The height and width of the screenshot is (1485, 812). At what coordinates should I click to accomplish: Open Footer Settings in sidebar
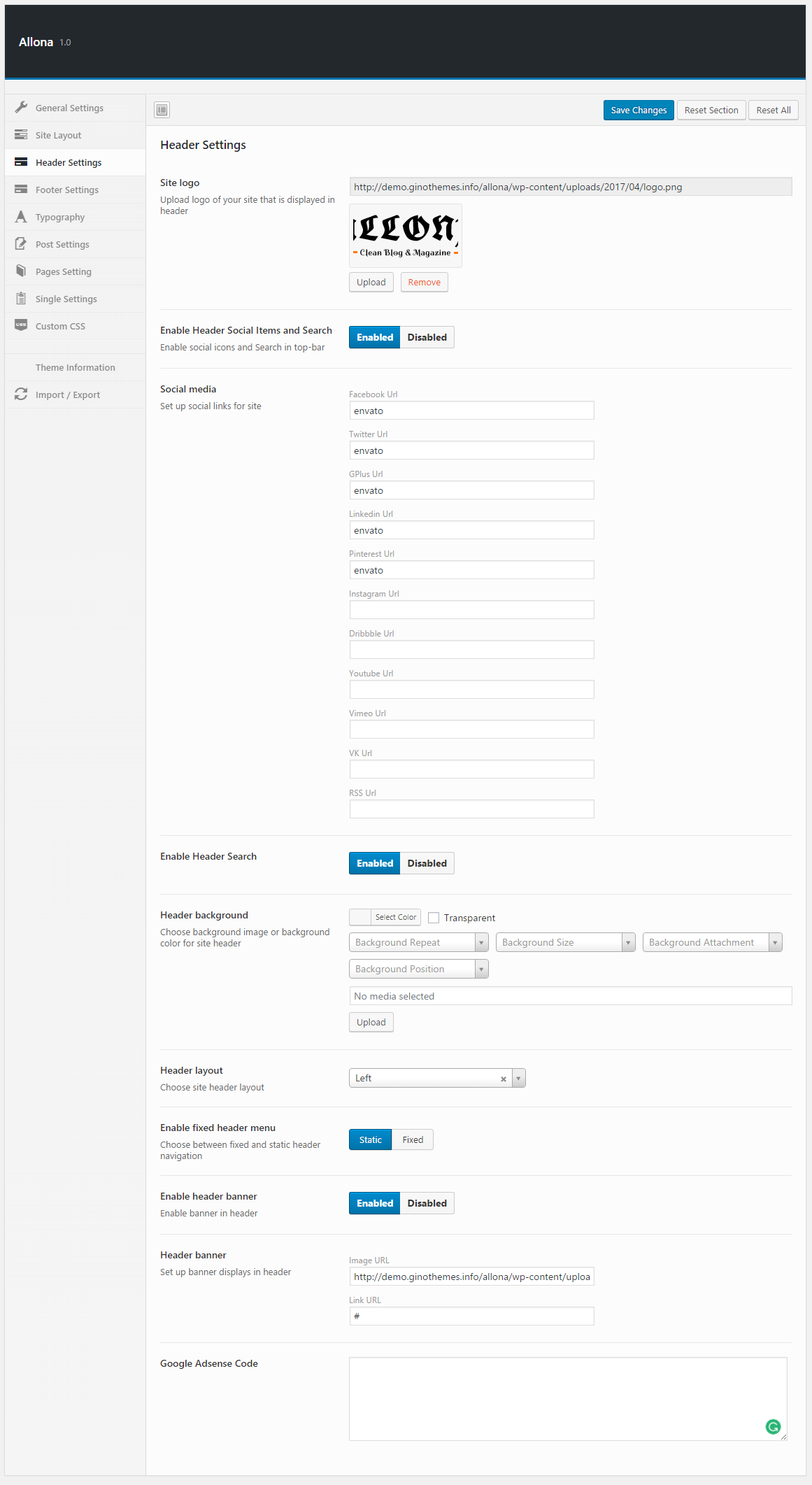pyautogui.click(x=67, y=190)
